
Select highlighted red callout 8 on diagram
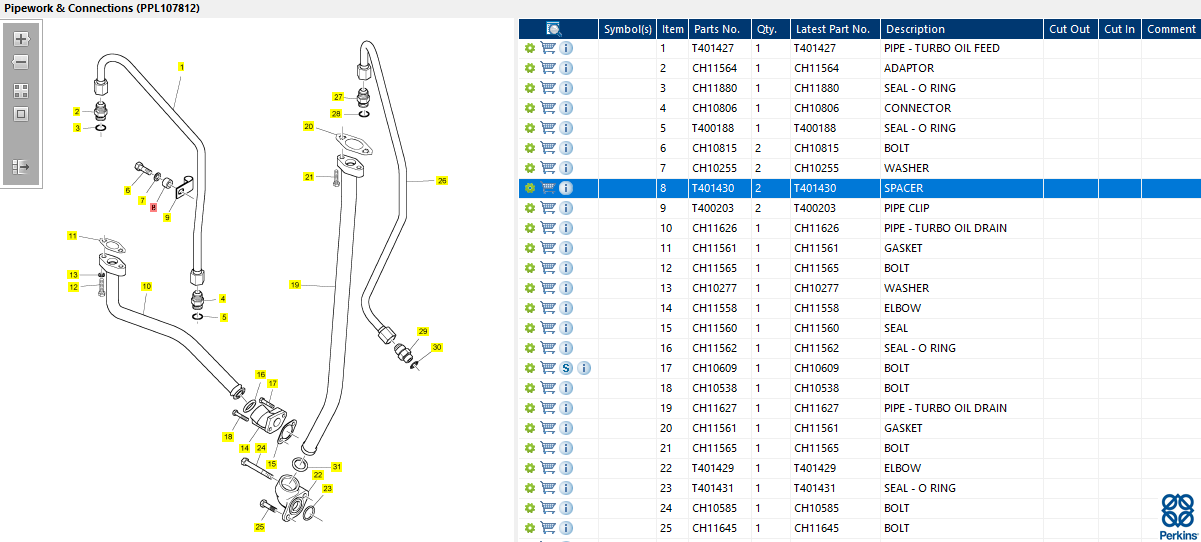pos(153,207)
